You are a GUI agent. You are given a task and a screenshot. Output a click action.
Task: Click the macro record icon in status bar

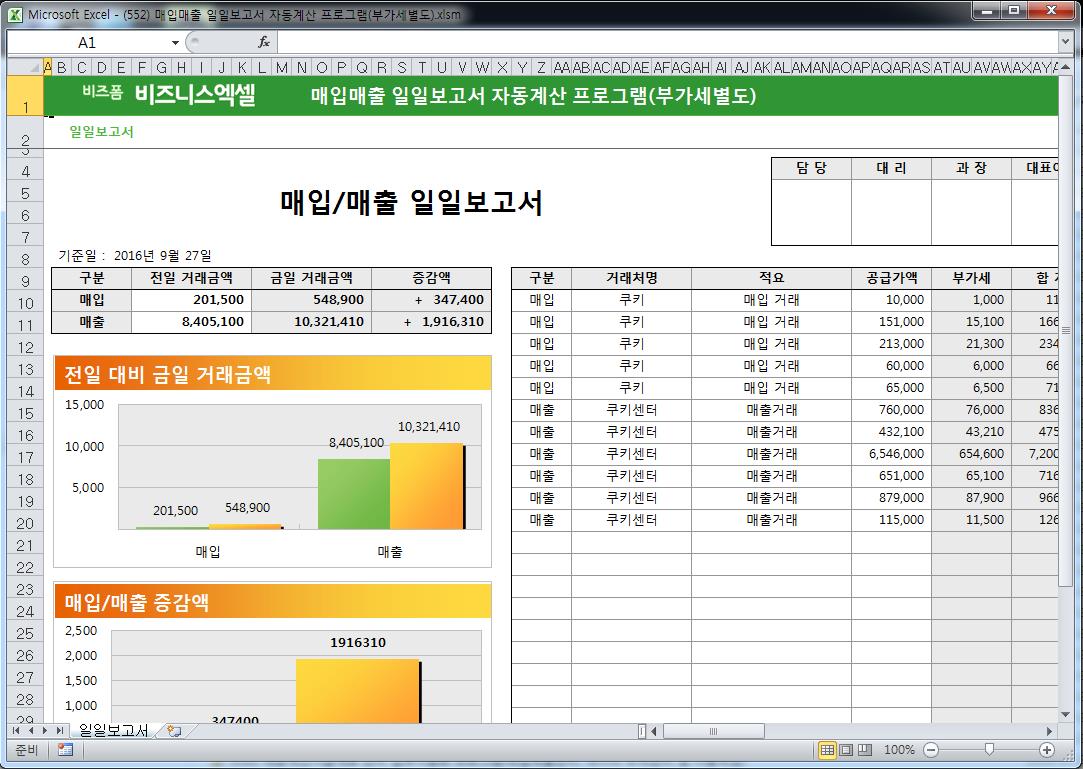pos(65,750)
